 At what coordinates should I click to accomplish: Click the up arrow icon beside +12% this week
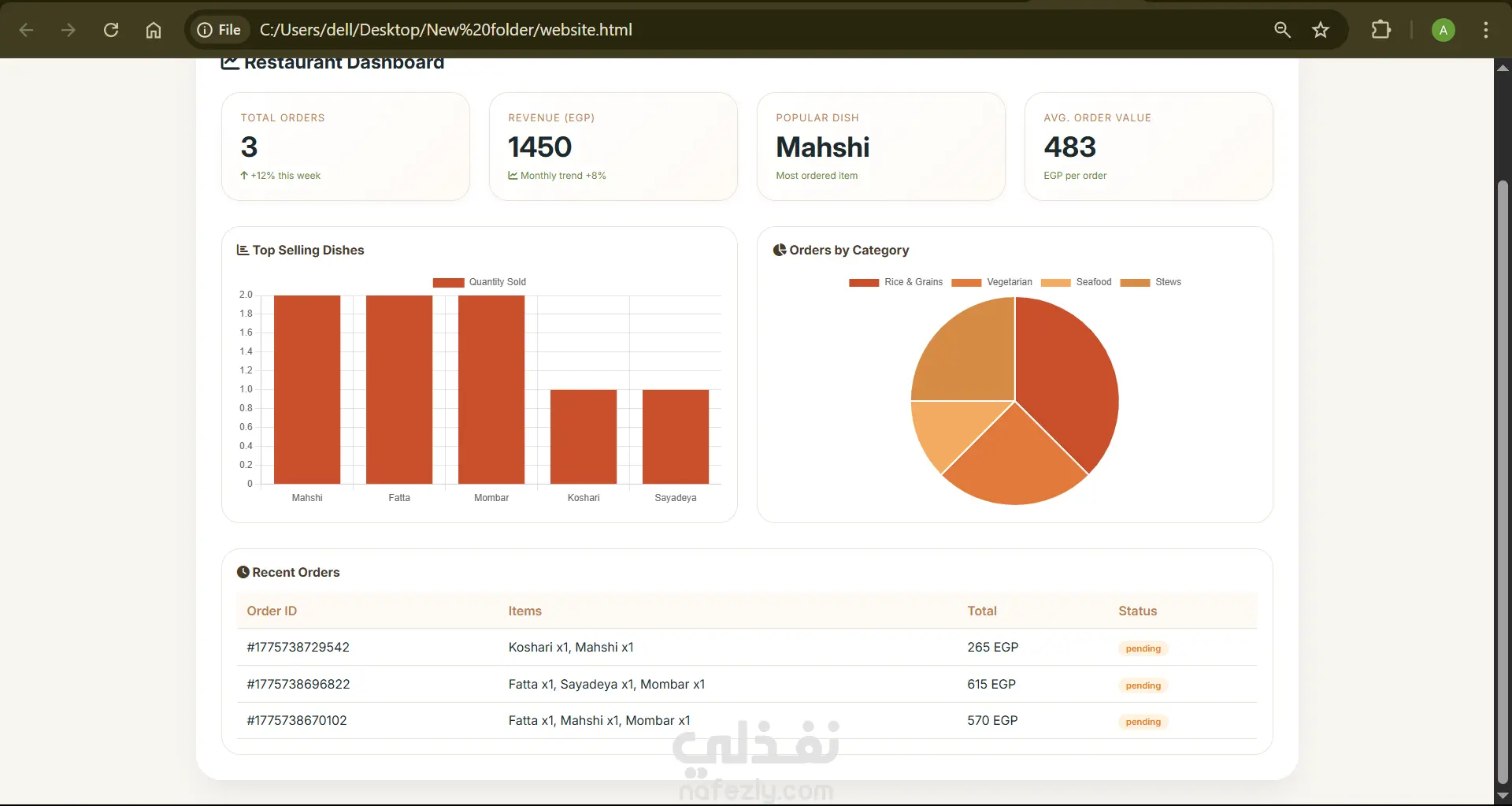[244, 176]
